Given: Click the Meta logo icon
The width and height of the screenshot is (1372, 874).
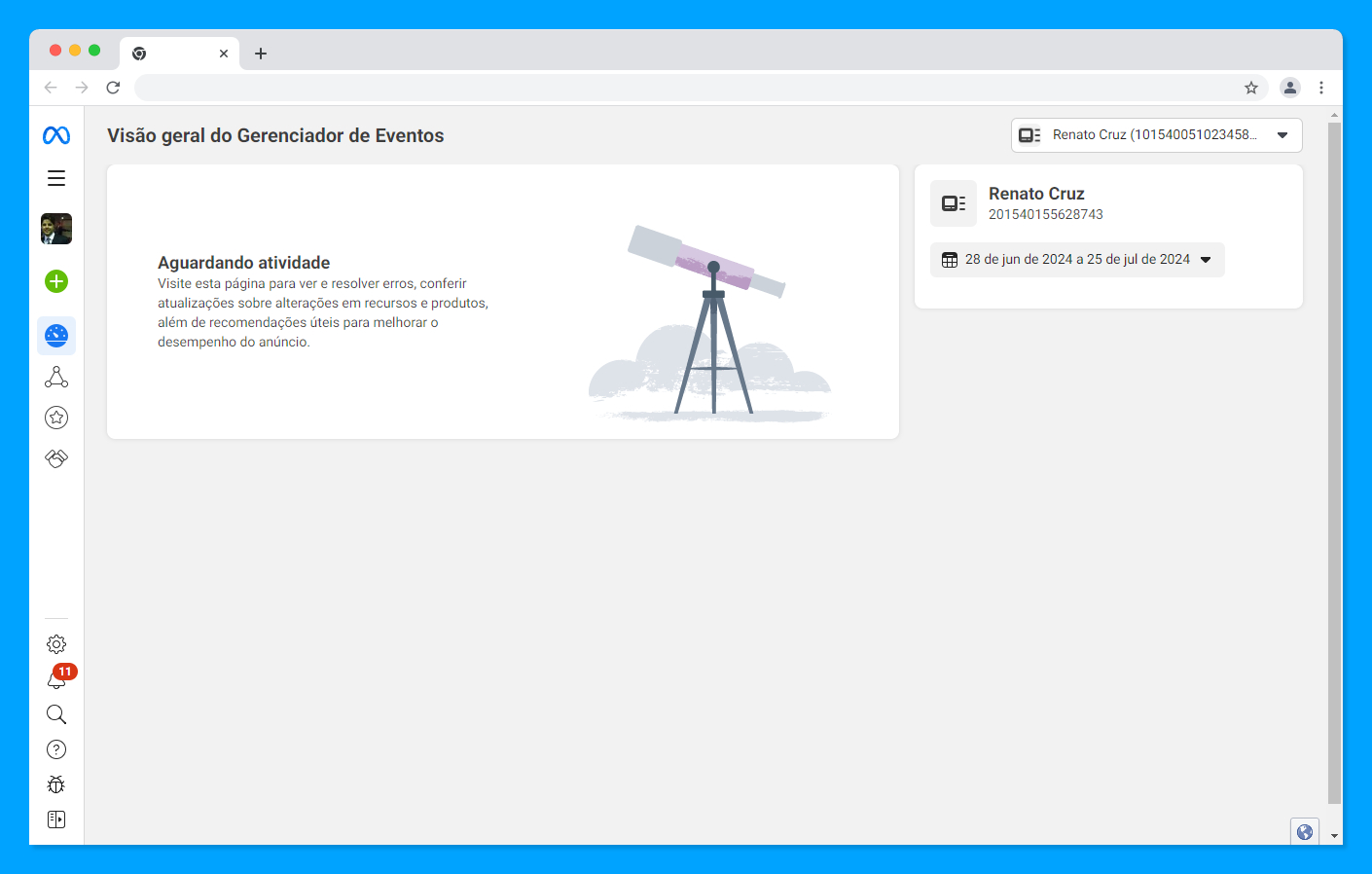Looking at the screenshot, I should (56, 135).
